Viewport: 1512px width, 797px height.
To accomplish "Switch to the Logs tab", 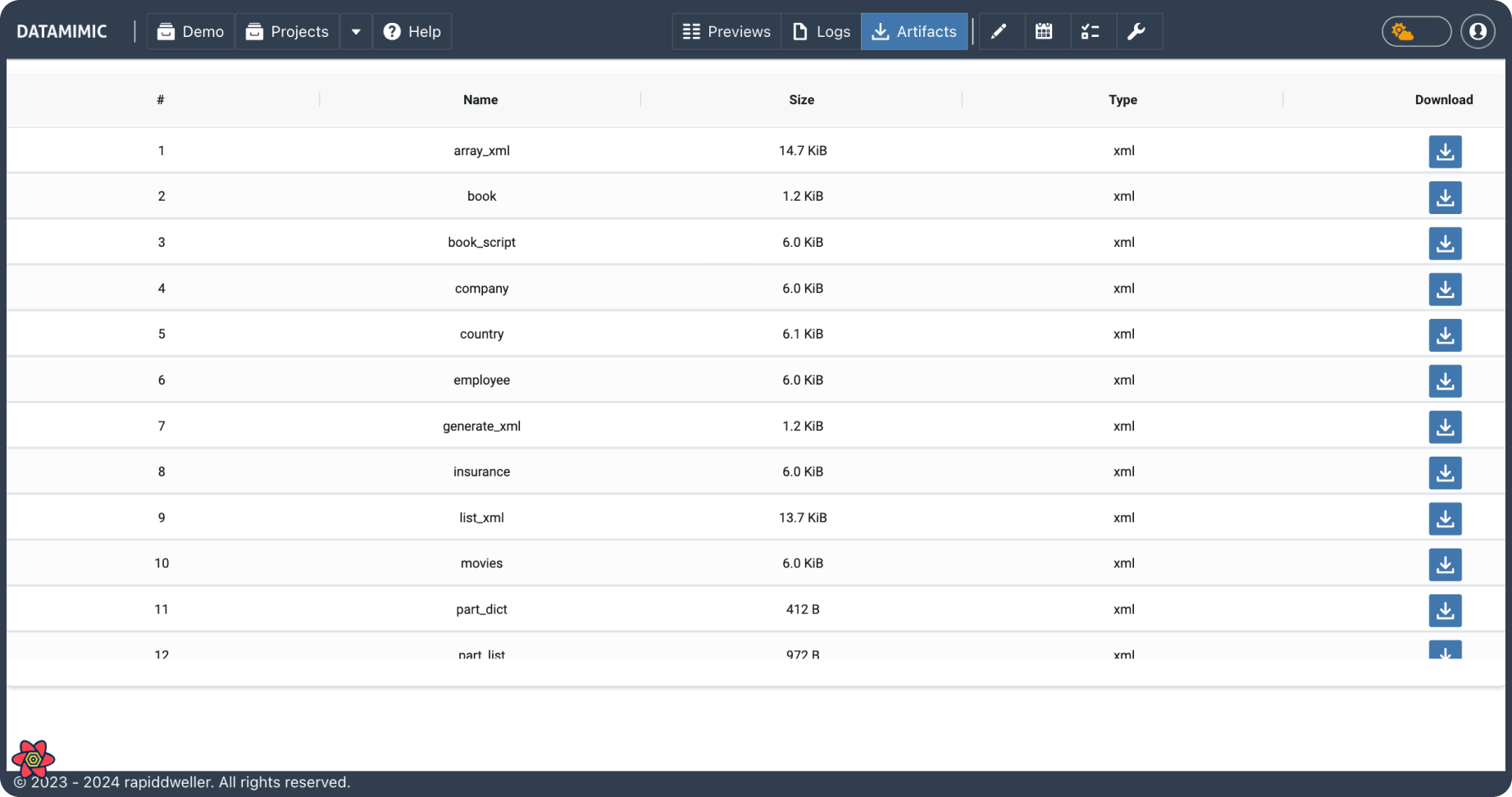I will coord(821,32).
